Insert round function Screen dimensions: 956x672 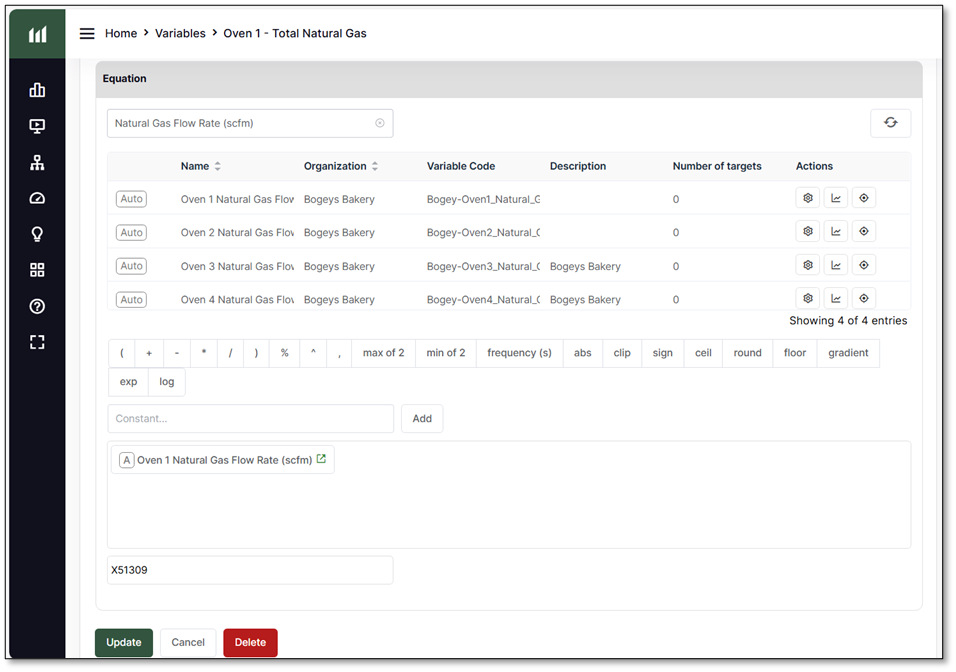(x=747, y=353)
